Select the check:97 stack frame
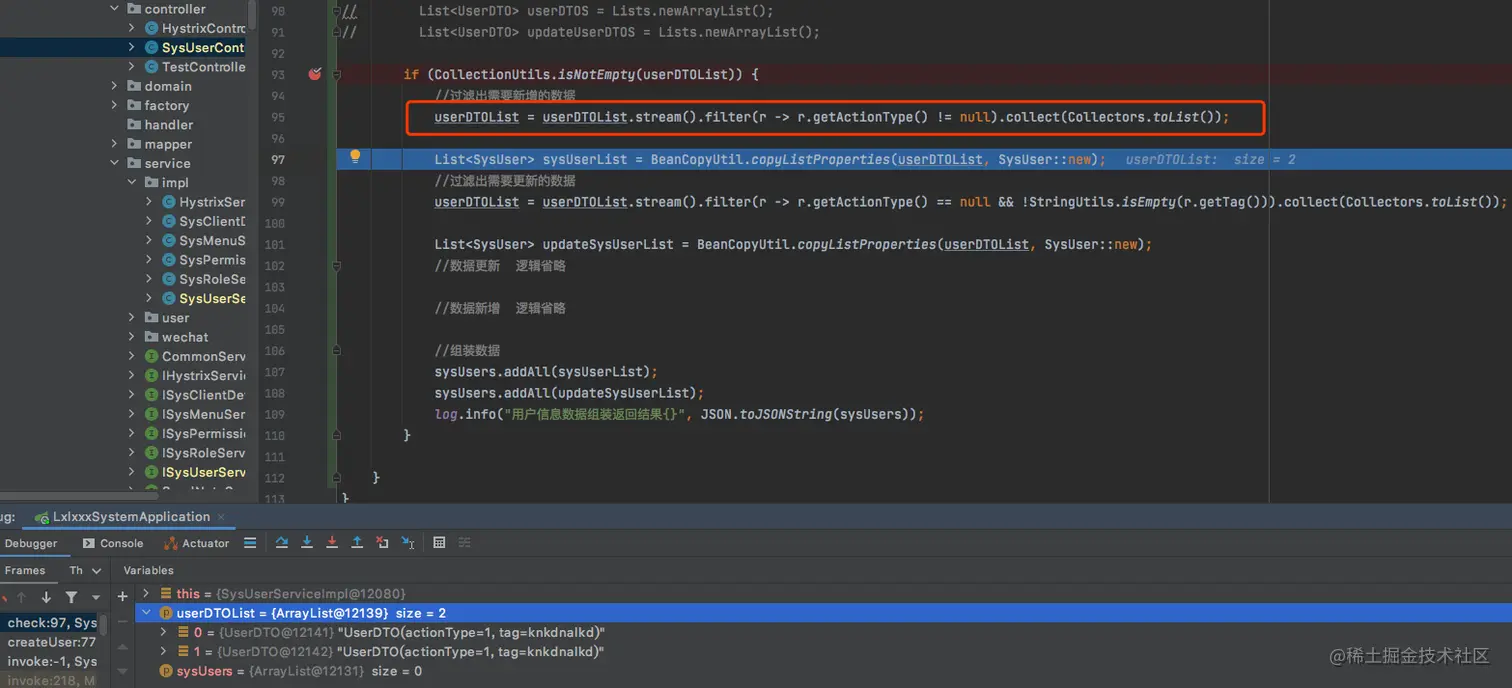This screenshot has width=1512, height=688. (x=50, y=622)
